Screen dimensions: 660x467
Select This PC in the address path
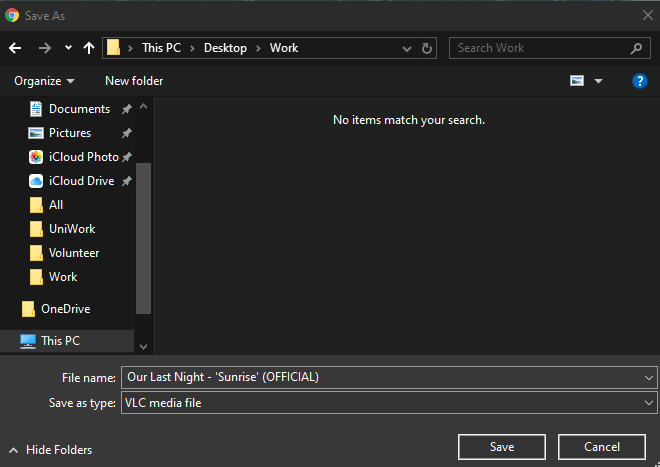coord(161,48)
